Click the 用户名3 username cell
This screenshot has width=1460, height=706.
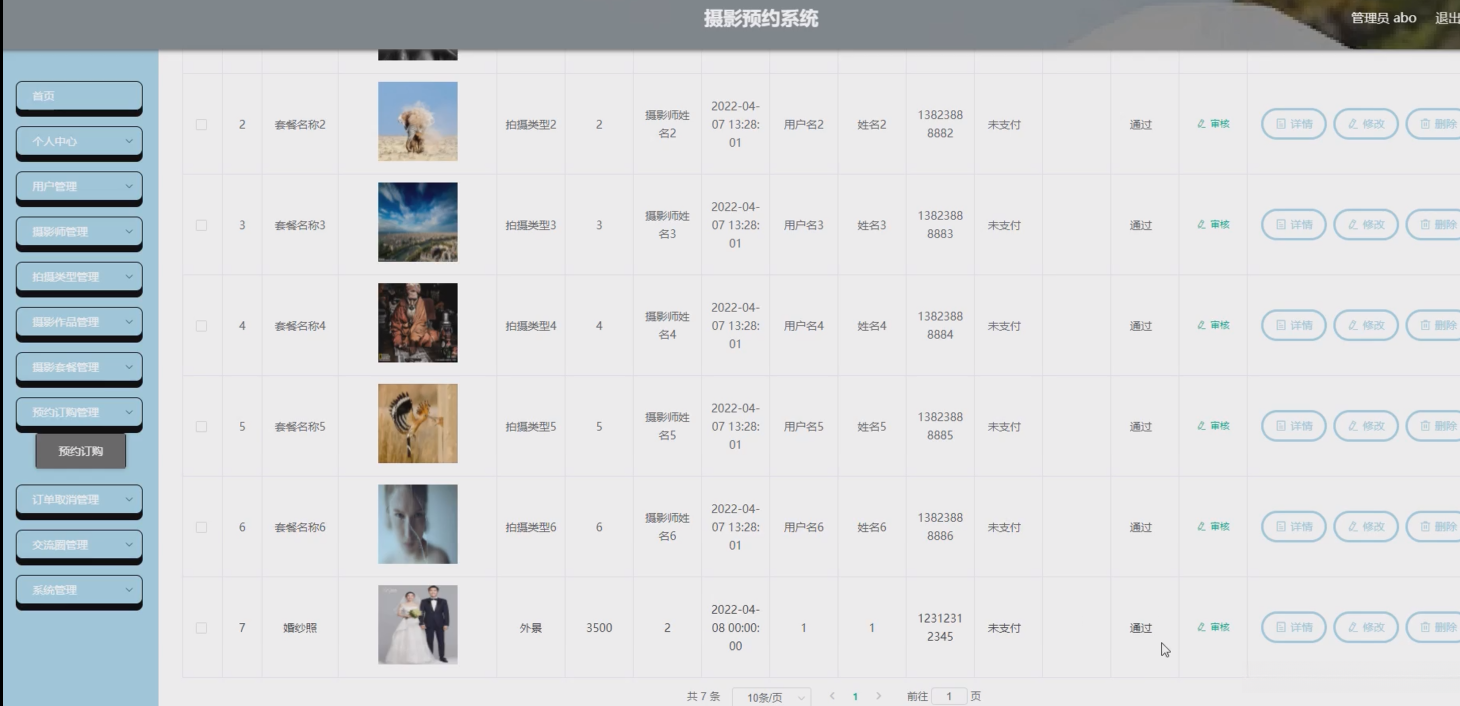(x=804, y=225)
